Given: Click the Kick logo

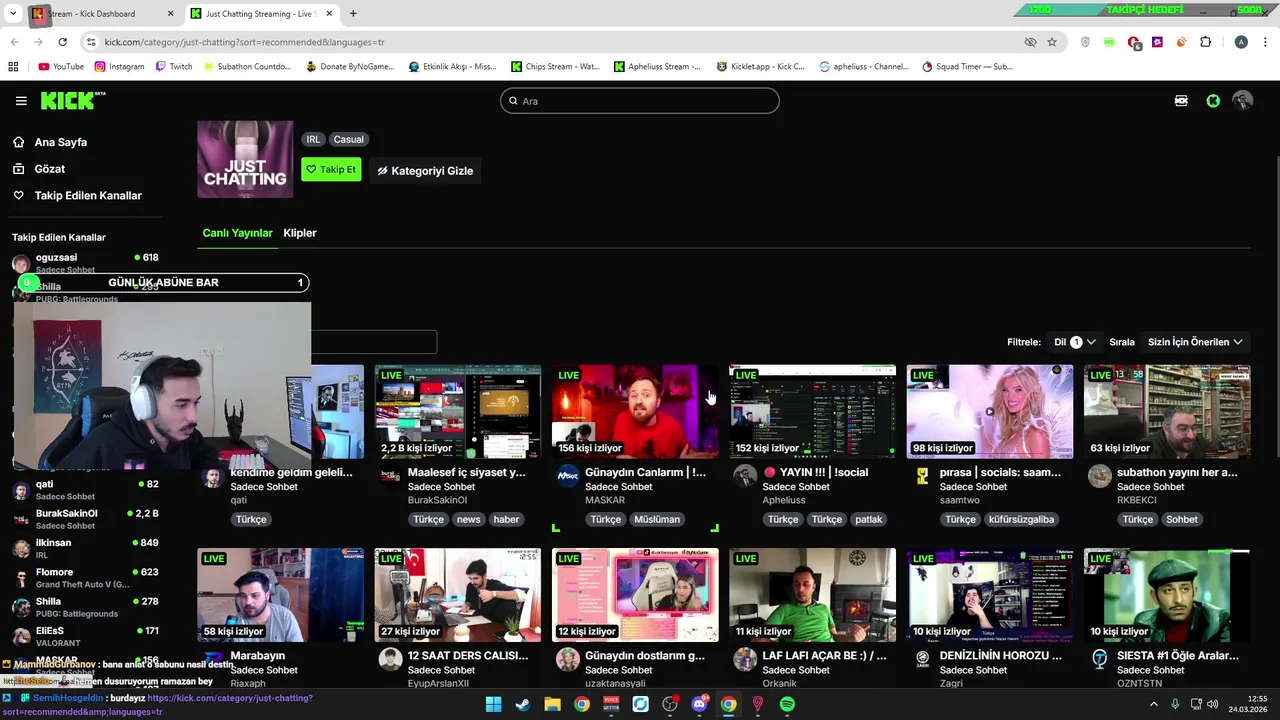Looking at the screenshot, I should (x=72, y=100).
